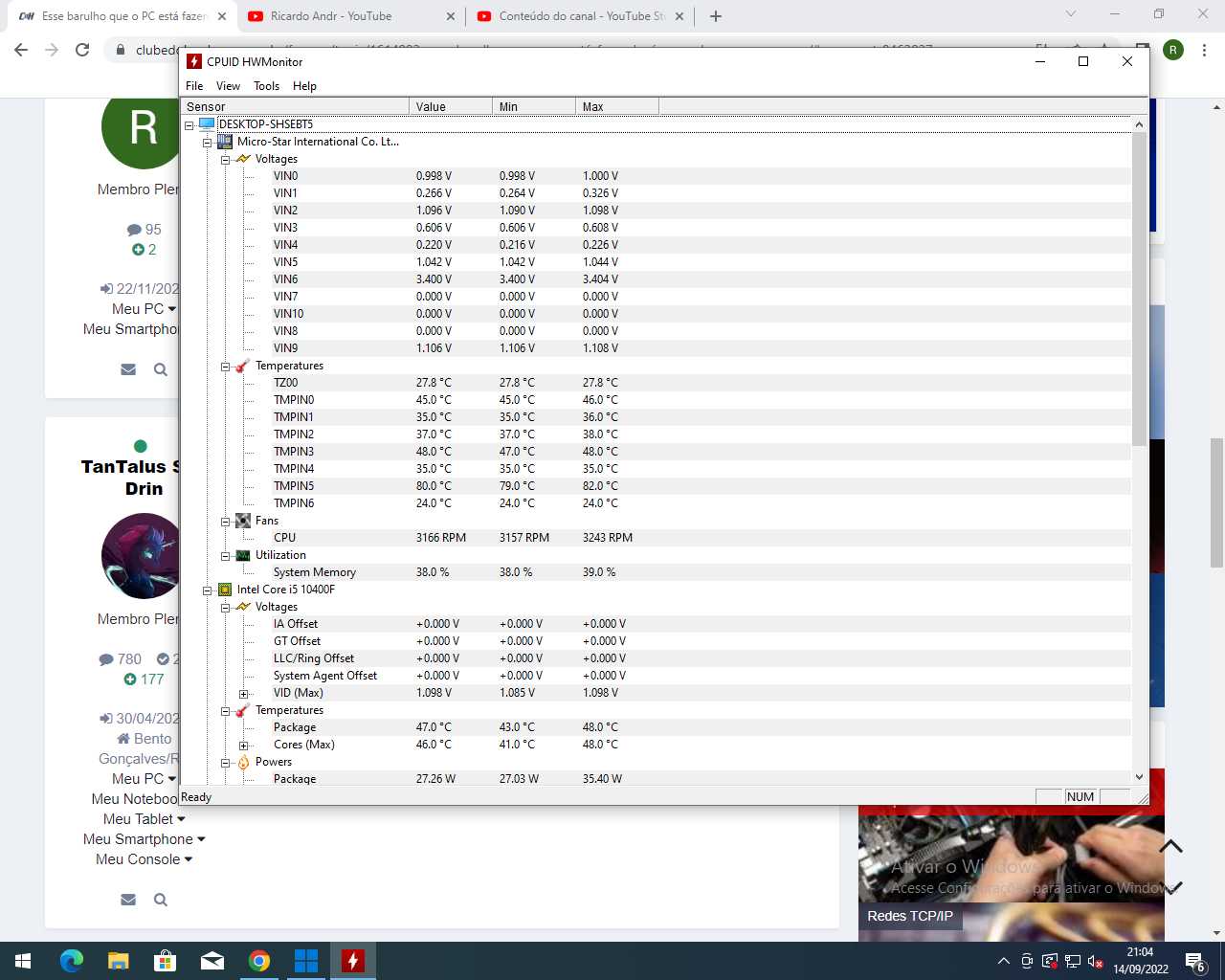Click the Intel Core i5 10400F chip icon
This screenshot has width=1225, height=980.
225,590
